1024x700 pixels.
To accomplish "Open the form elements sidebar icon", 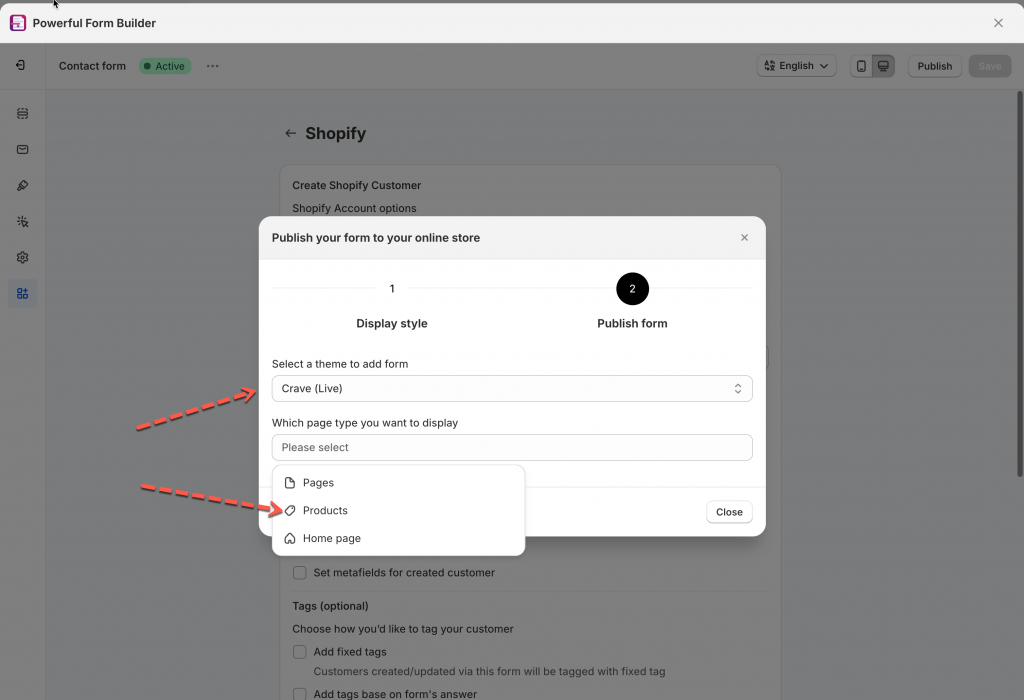I will click(x=23, y=114).
